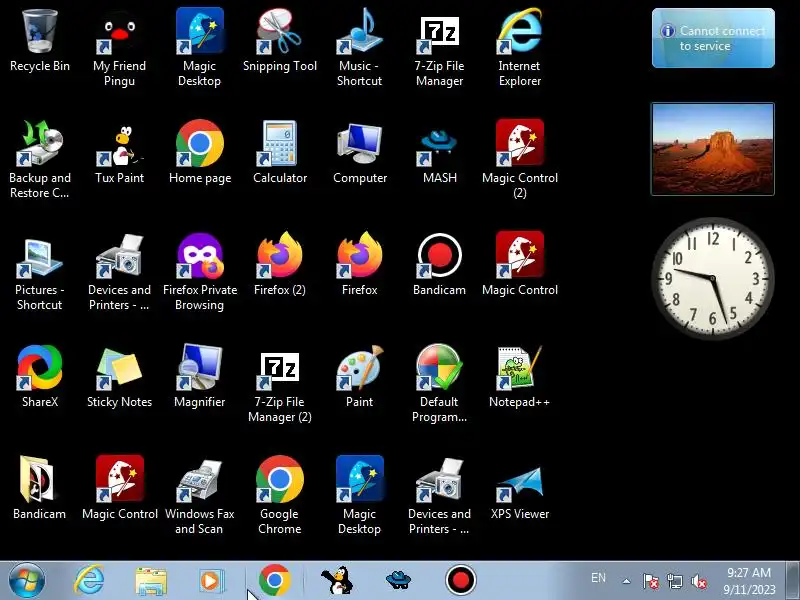
Task: Select Magic Desktop icon beside Snipping Tool
Action: (199, 47)
